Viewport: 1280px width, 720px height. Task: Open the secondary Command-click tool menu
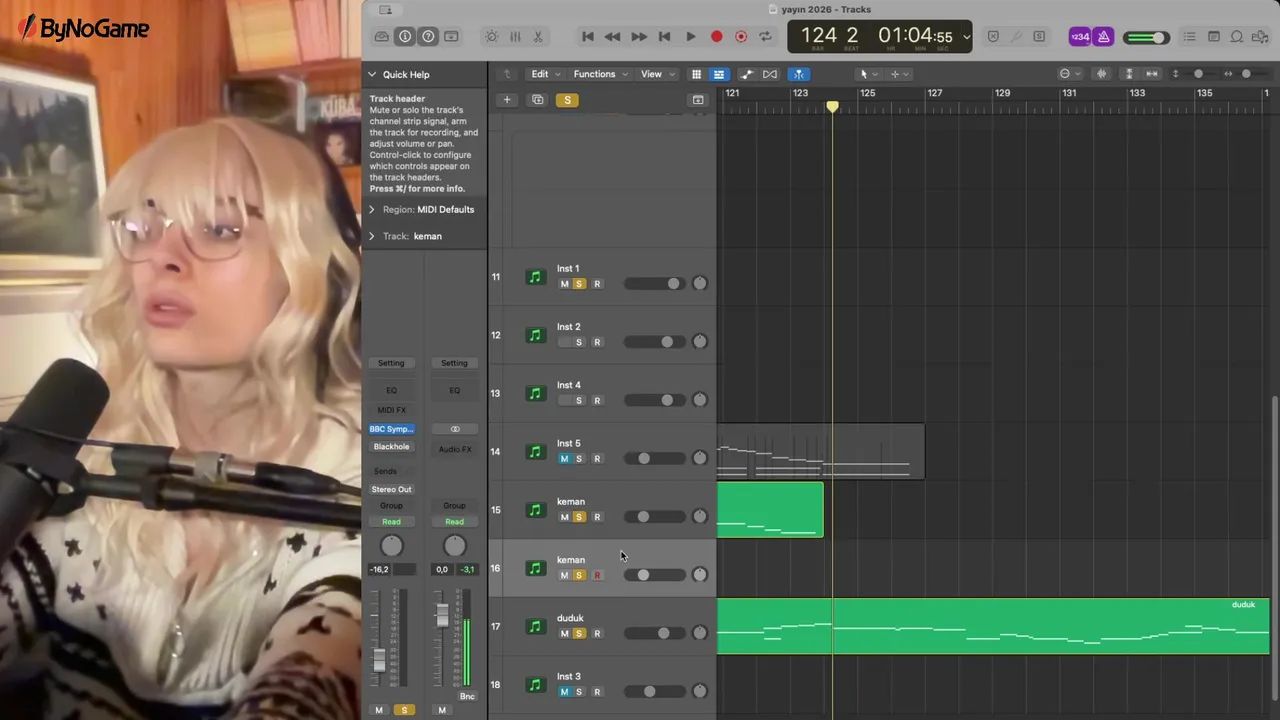coord(897,74)
